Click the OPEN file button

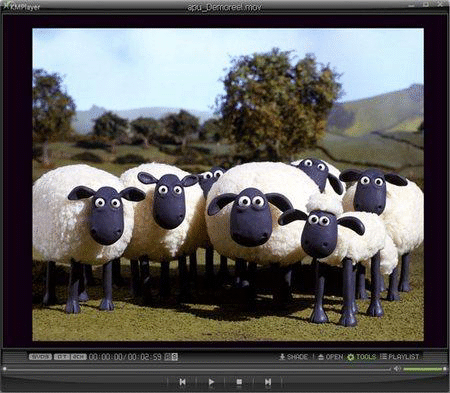pyautogui.click(x=330, y=357)
